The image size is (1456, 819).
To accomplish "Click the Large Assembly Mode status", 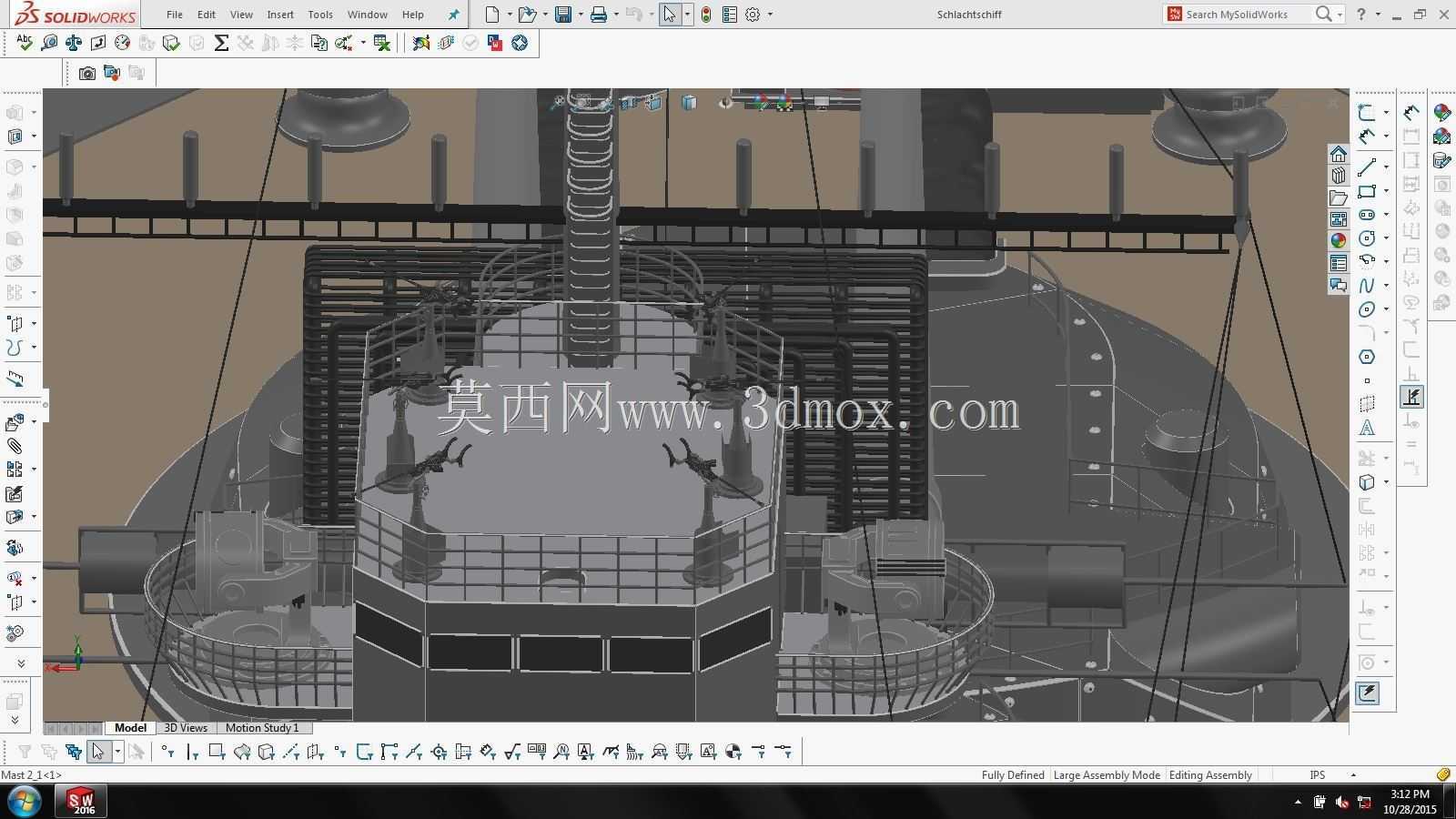I will [1107, 775].
